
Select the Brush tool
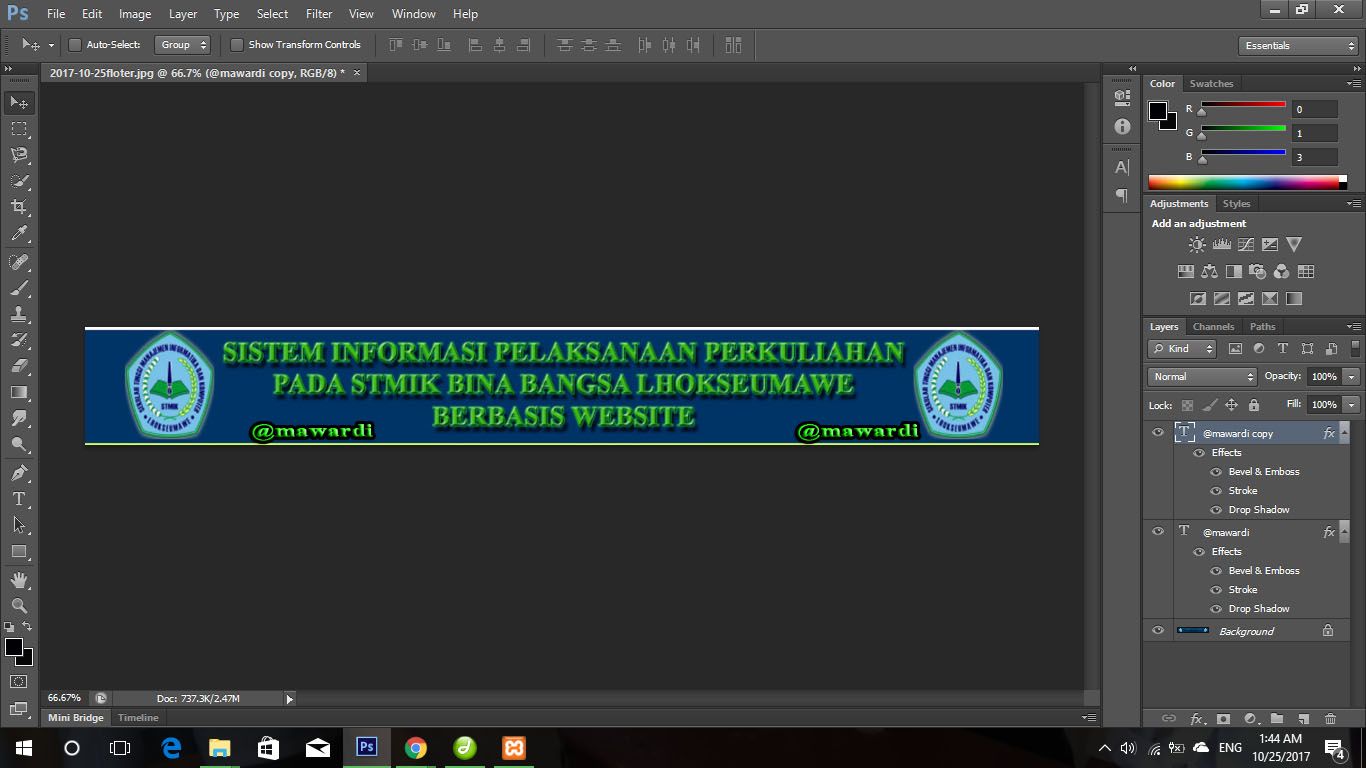(19, 288)
